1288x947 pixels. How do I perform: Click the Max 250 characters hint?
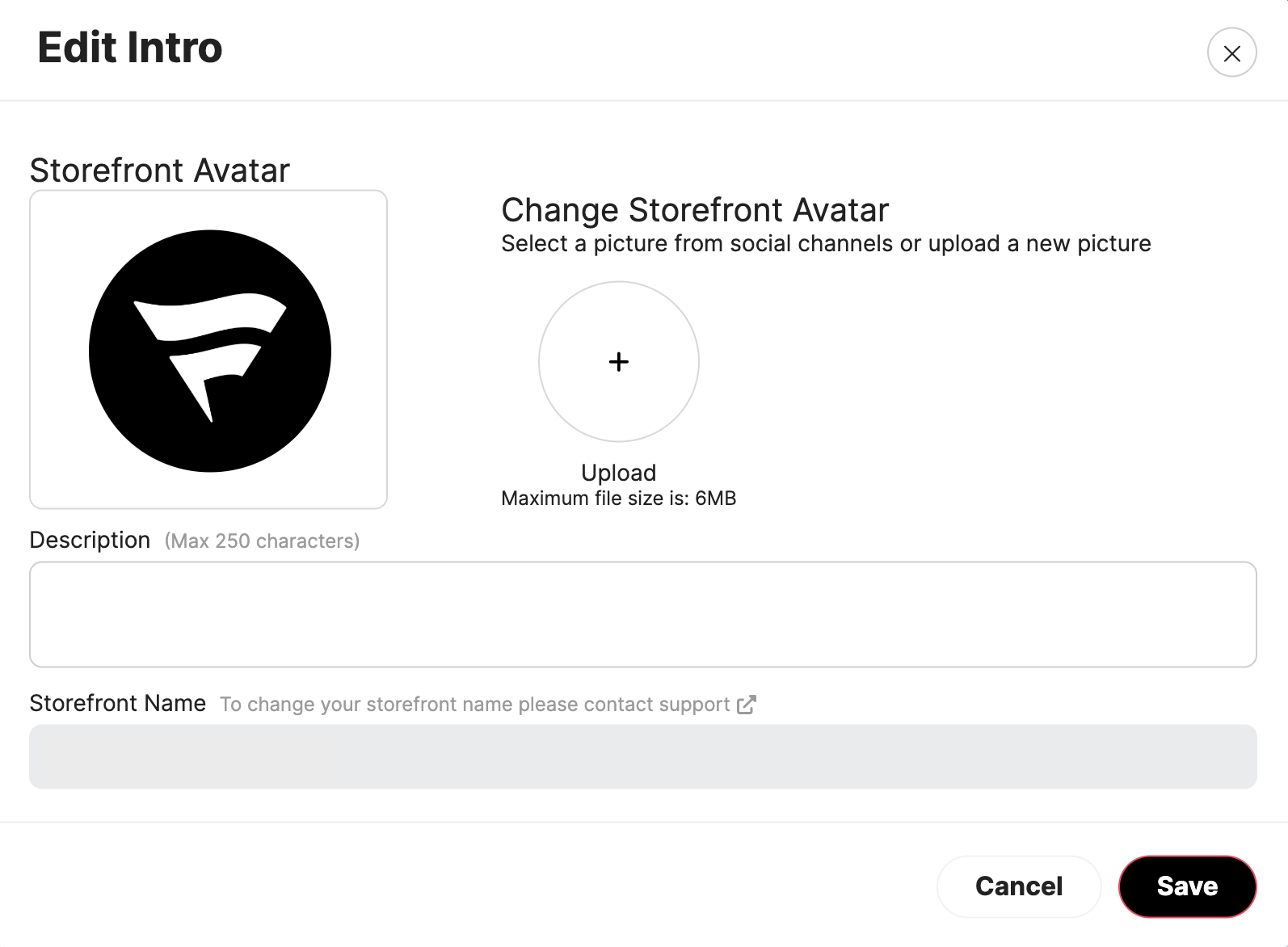[262, 541]
